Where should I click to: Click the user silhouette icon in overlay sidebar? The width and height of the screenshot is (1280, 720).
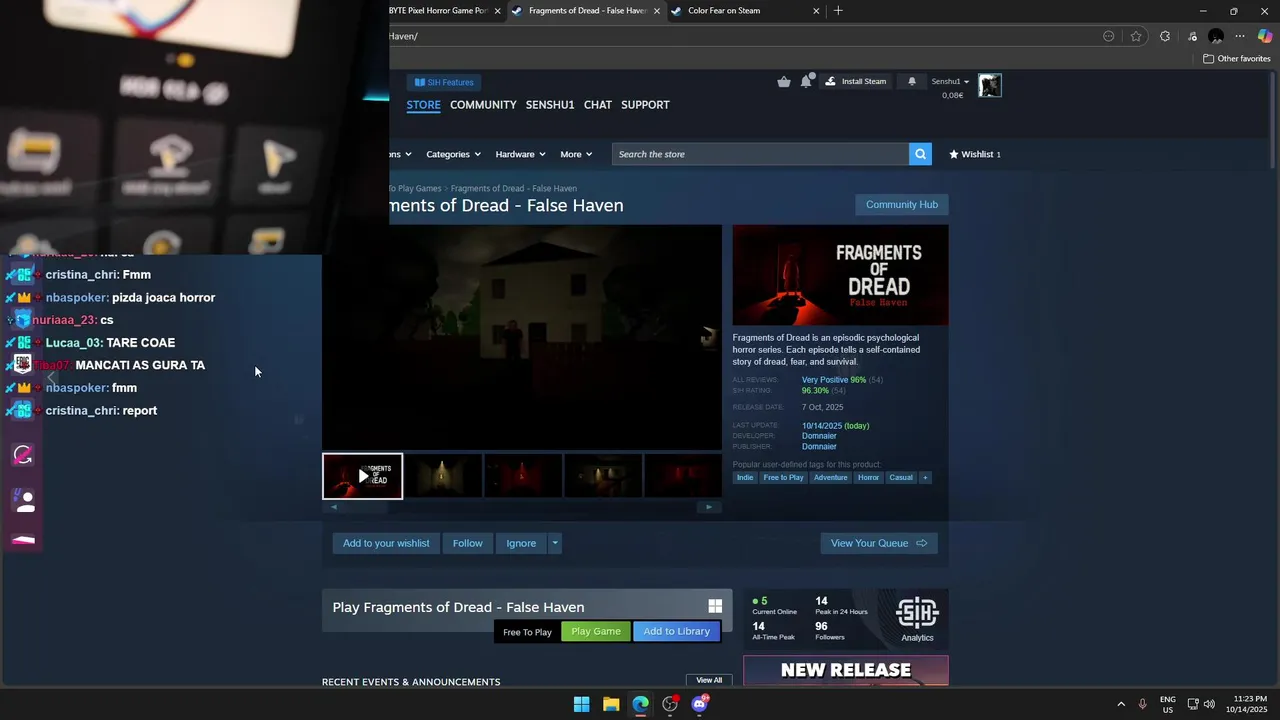(x=26, y=501)
